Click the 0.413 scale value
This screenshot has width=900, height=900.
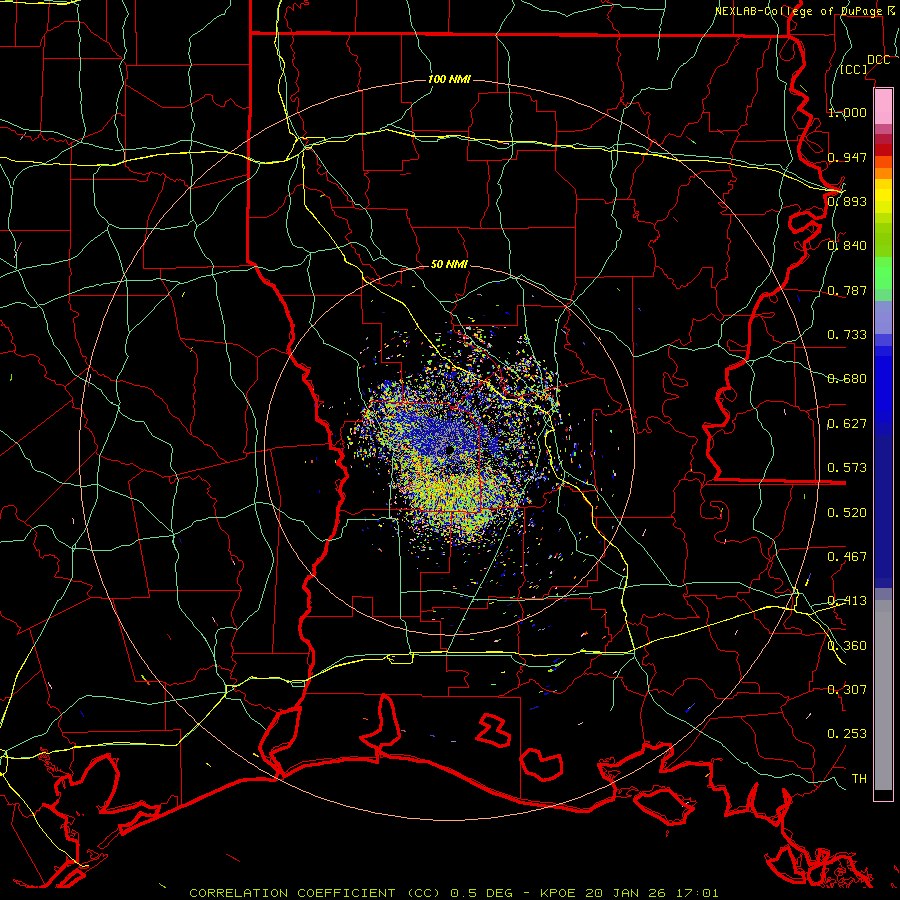(x=847, y=601)
